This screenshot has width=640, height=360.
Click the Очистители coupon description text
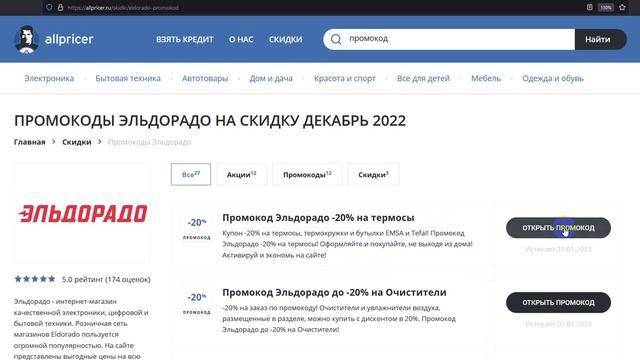[x=339, y=318]
